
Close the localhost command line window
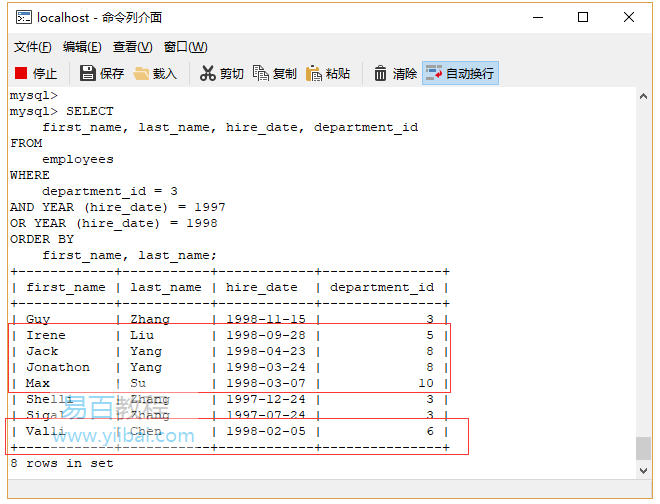click(x=629, y=17)
